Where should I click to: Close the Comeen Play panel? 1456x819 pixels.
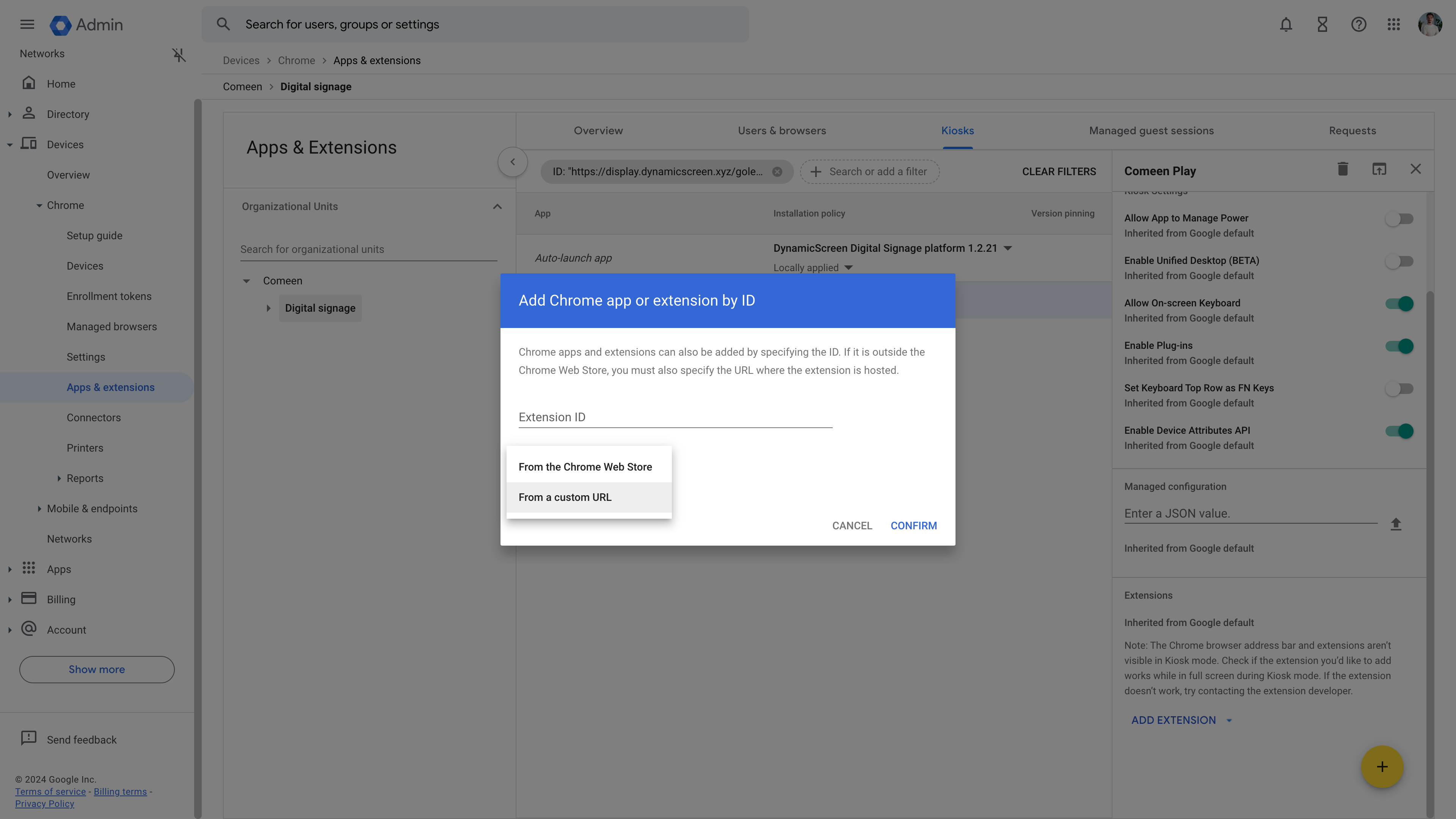pyautogui.click(x=1415, y=169)
